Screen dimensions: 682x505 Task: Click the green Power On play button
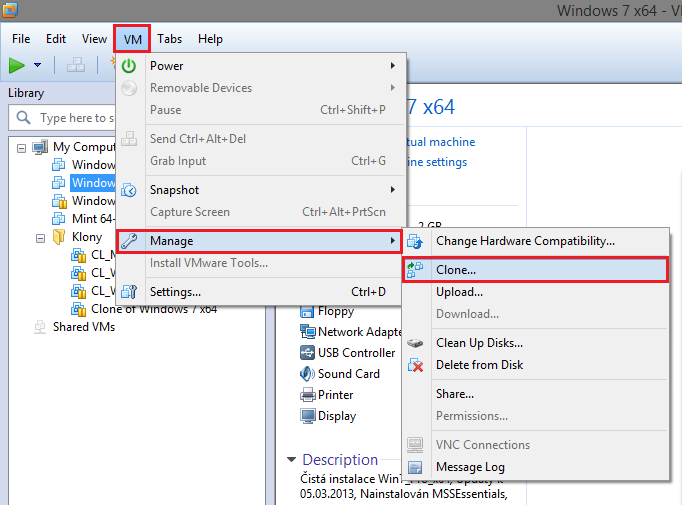tap(17, 65)
